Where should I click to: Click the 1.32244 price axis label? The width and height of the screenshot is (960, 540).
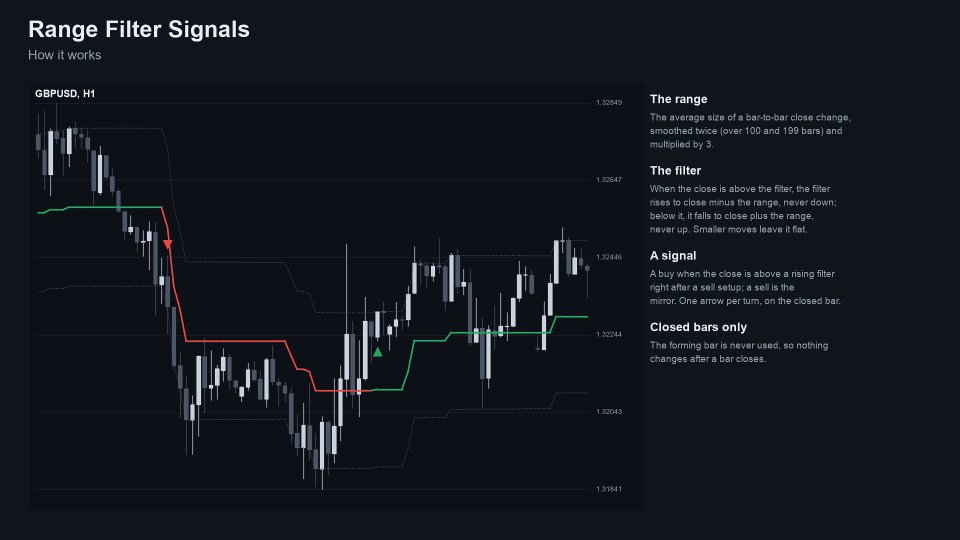point(609,335)
